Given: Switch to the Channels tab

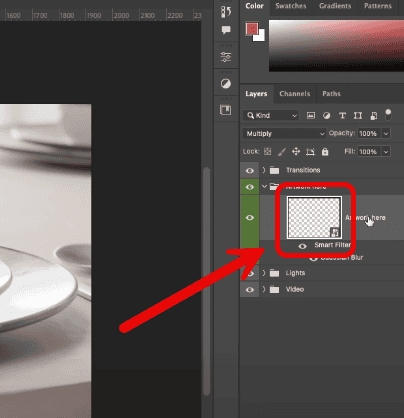Looking at the screenshot, I should click(x=295, y=94).
